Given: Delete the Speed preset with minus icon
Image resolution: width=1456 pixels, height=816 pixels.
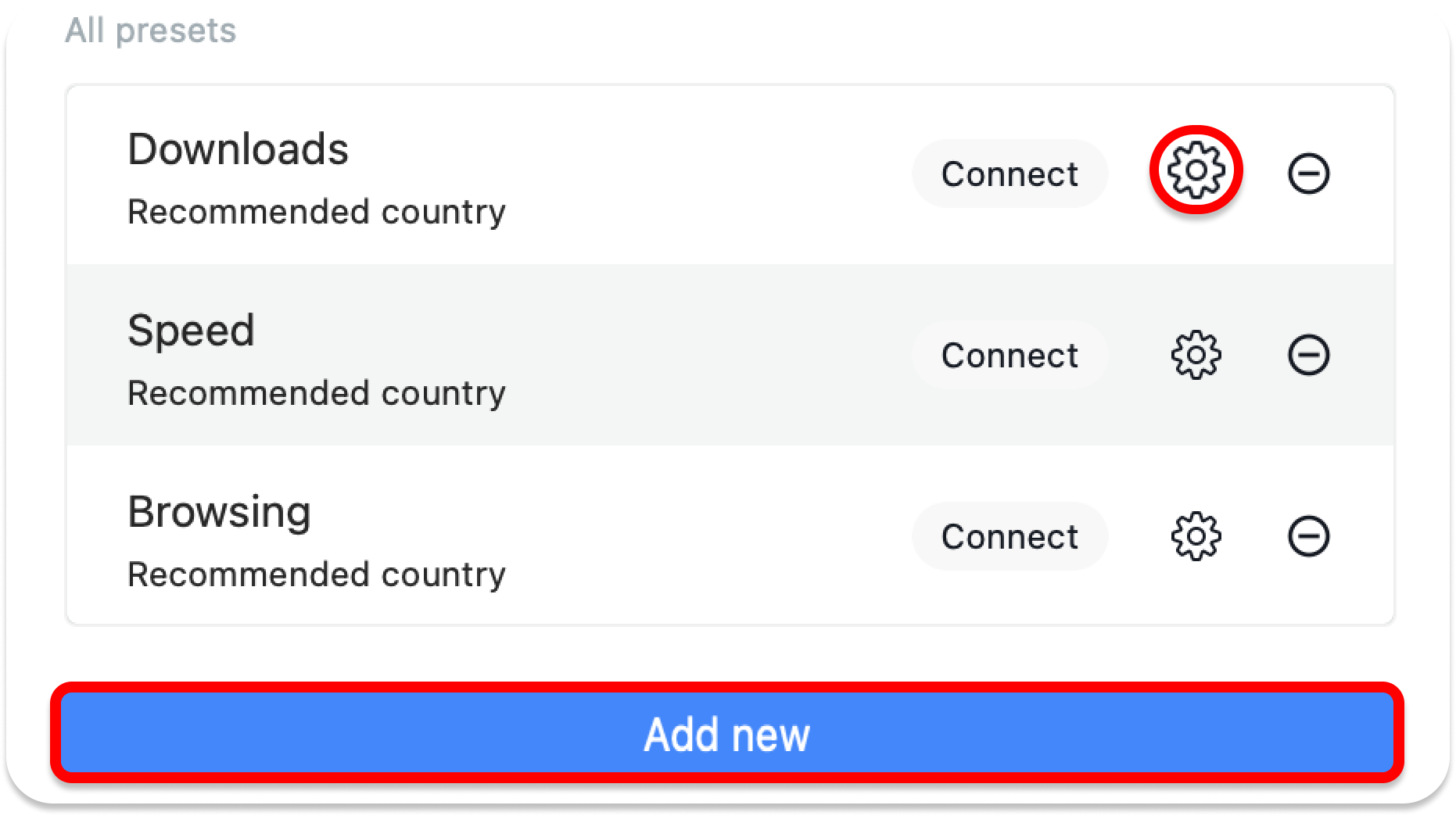Looking at the screenshot, I should pyautogui.click(x=1308, y=355).
